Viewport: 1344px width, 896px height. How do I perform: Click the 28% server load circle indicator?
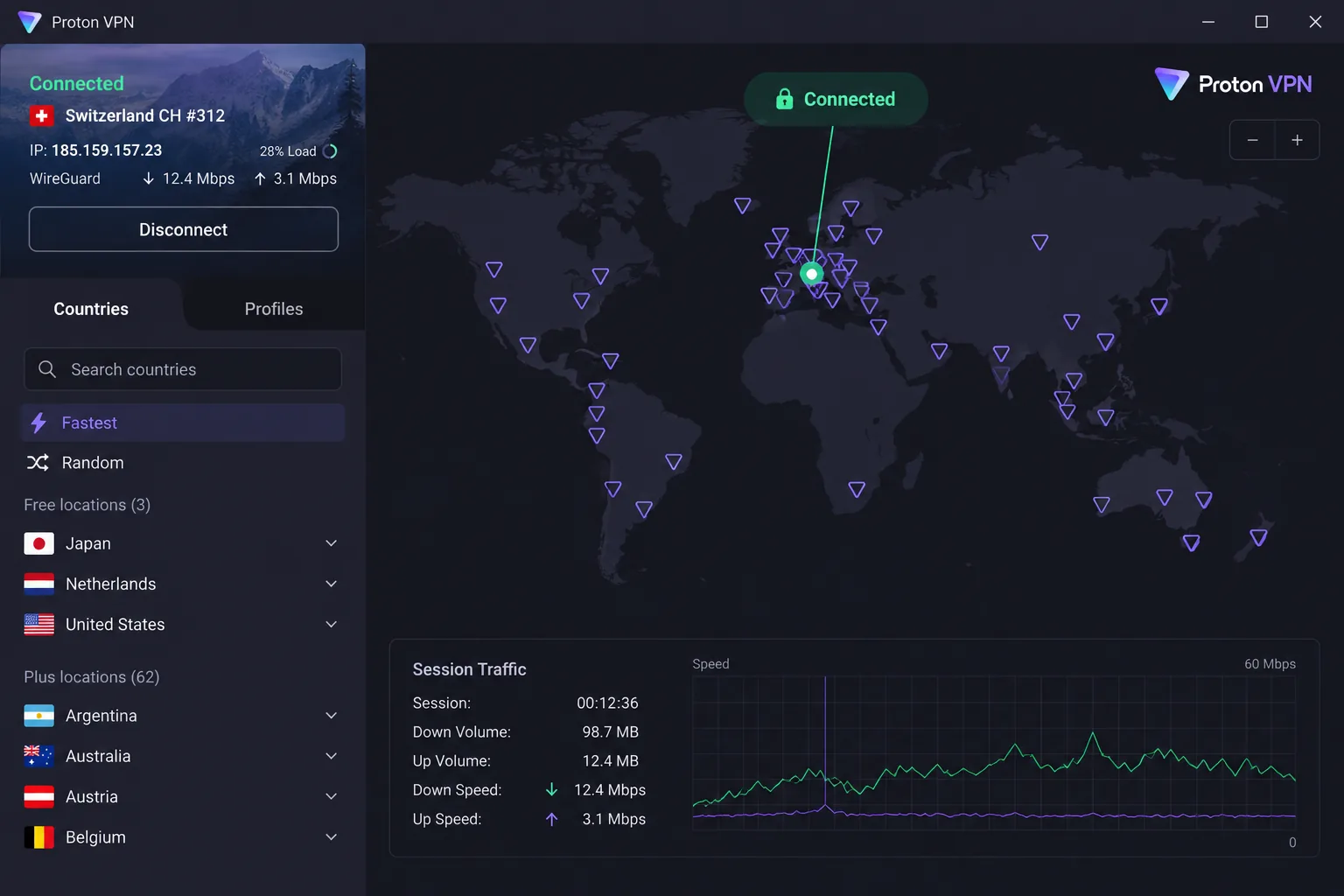pyautogui.click(x=330, y=151)
